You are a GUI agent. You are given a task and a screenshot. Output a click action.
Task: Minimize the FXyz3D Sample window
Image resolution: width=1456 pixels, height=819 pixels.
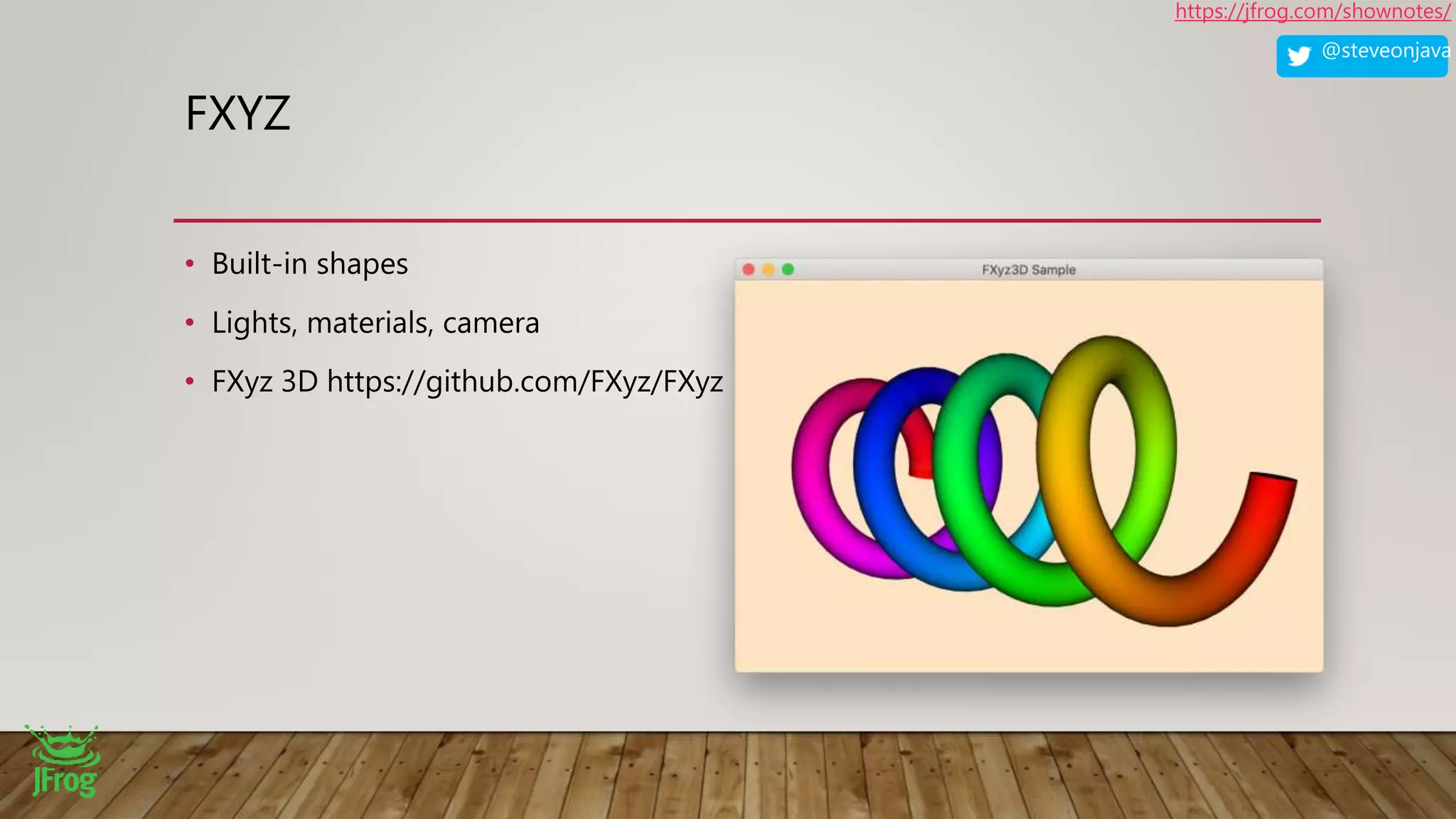pos(768,269)
